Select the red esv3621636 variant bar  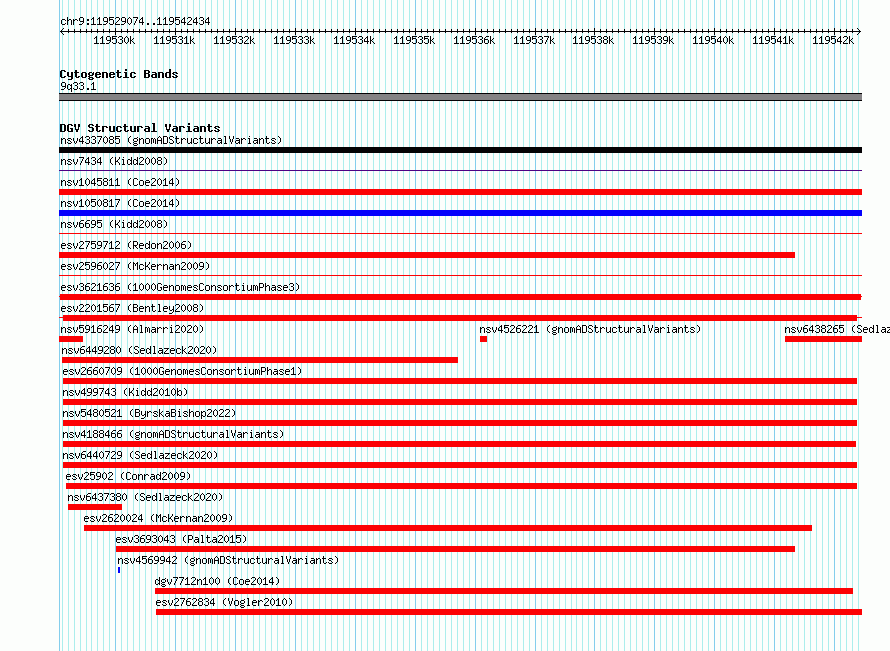click(x=460, y=297)
